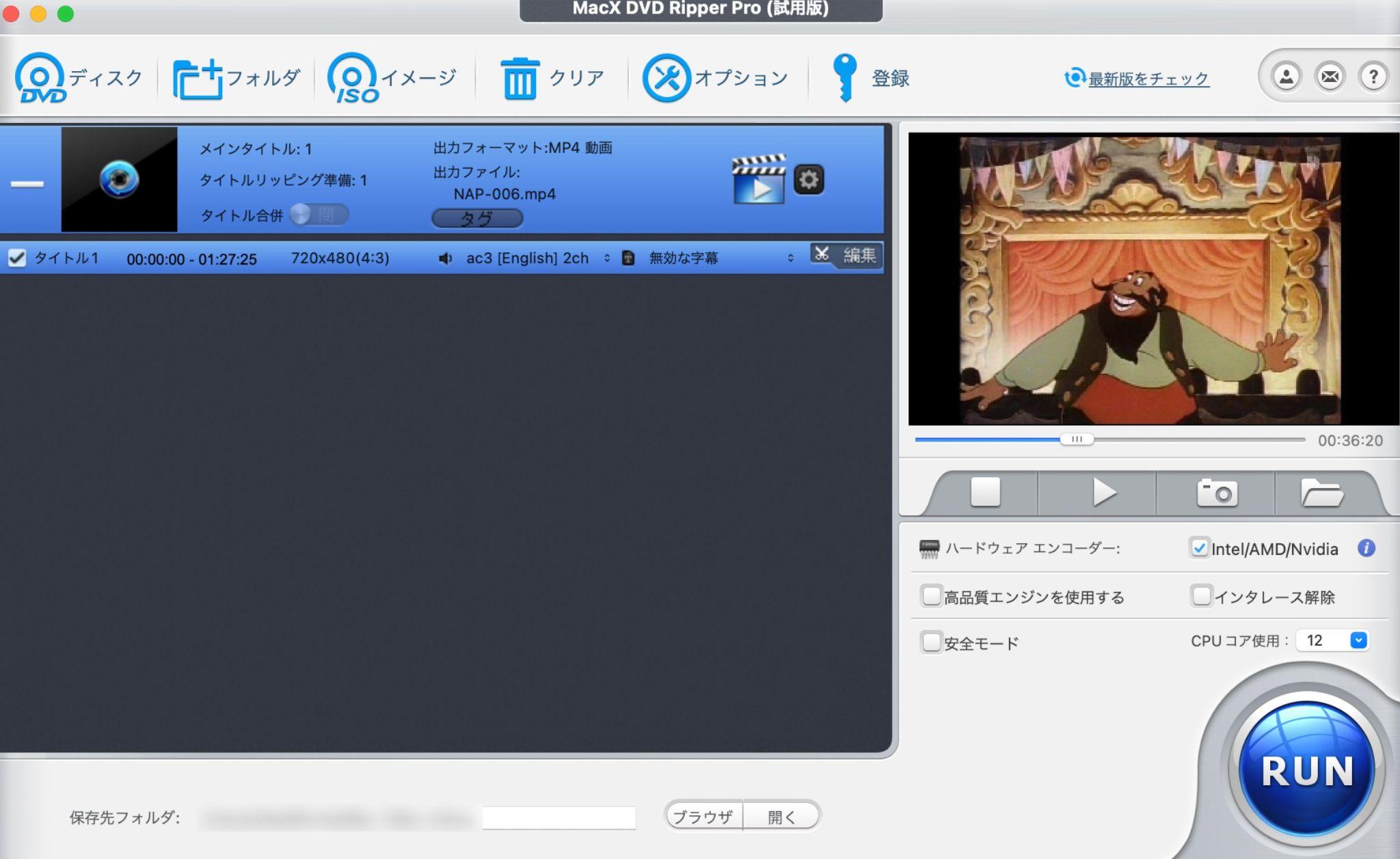Click the 00:36:20 preview time
This screenshot has width=1400, height=859.
point(1350,441)
